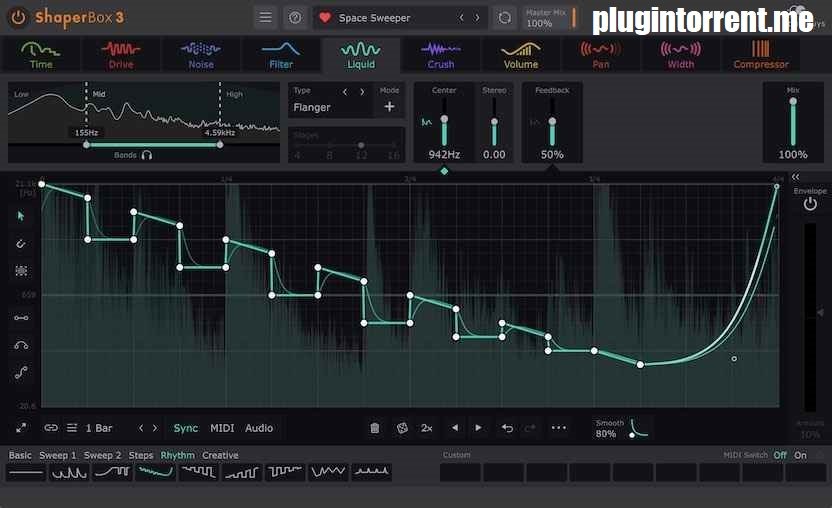Click the Bands headphones solo icon
832x508 pixels.
147,155
